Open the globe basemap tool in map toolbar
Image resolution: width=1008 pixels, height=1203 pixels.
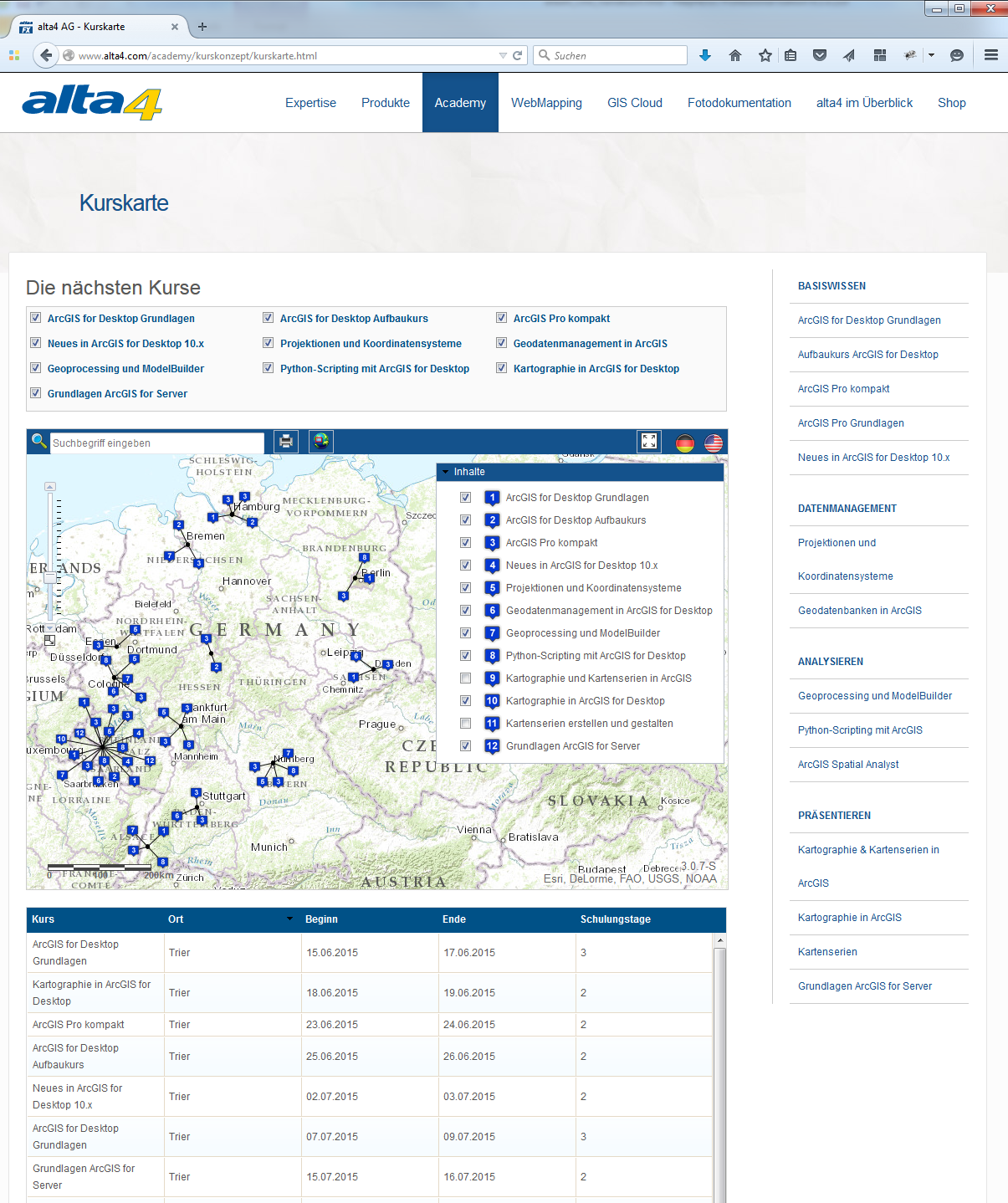click(321, 442)
